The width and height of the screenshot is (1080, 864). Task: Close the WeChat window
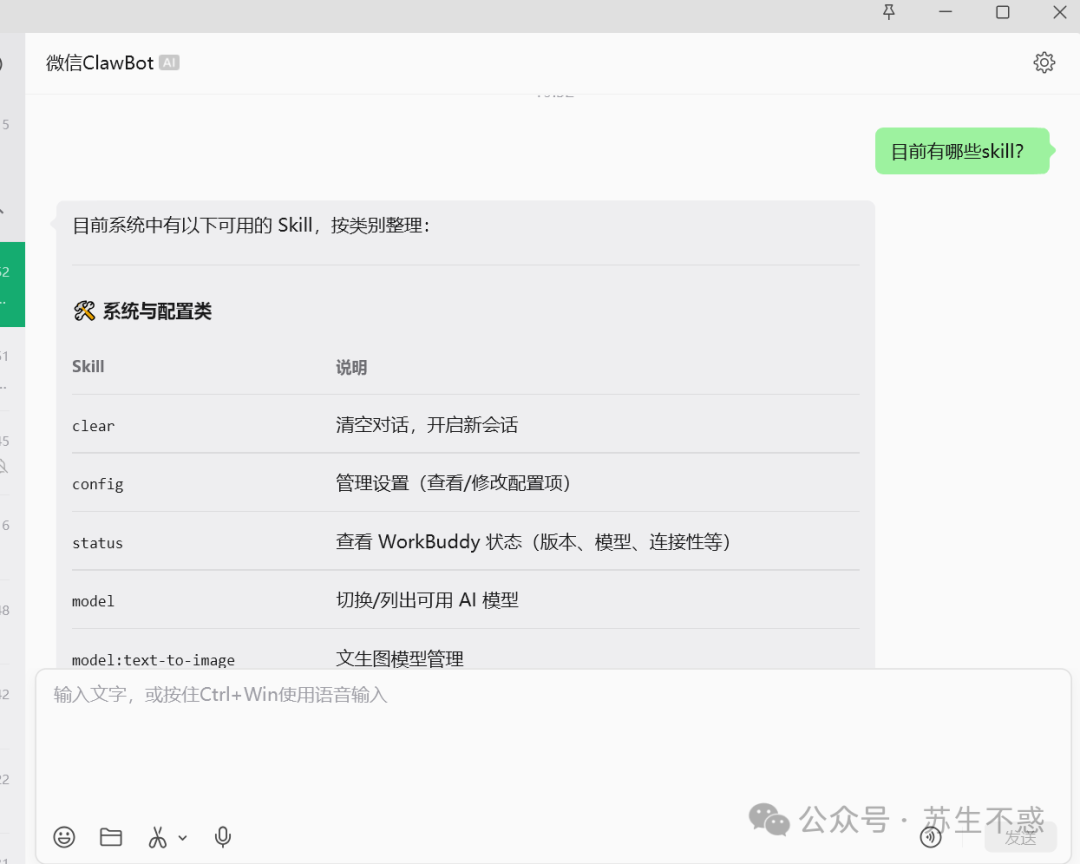pyautogui.click(x=1060, y=12)
